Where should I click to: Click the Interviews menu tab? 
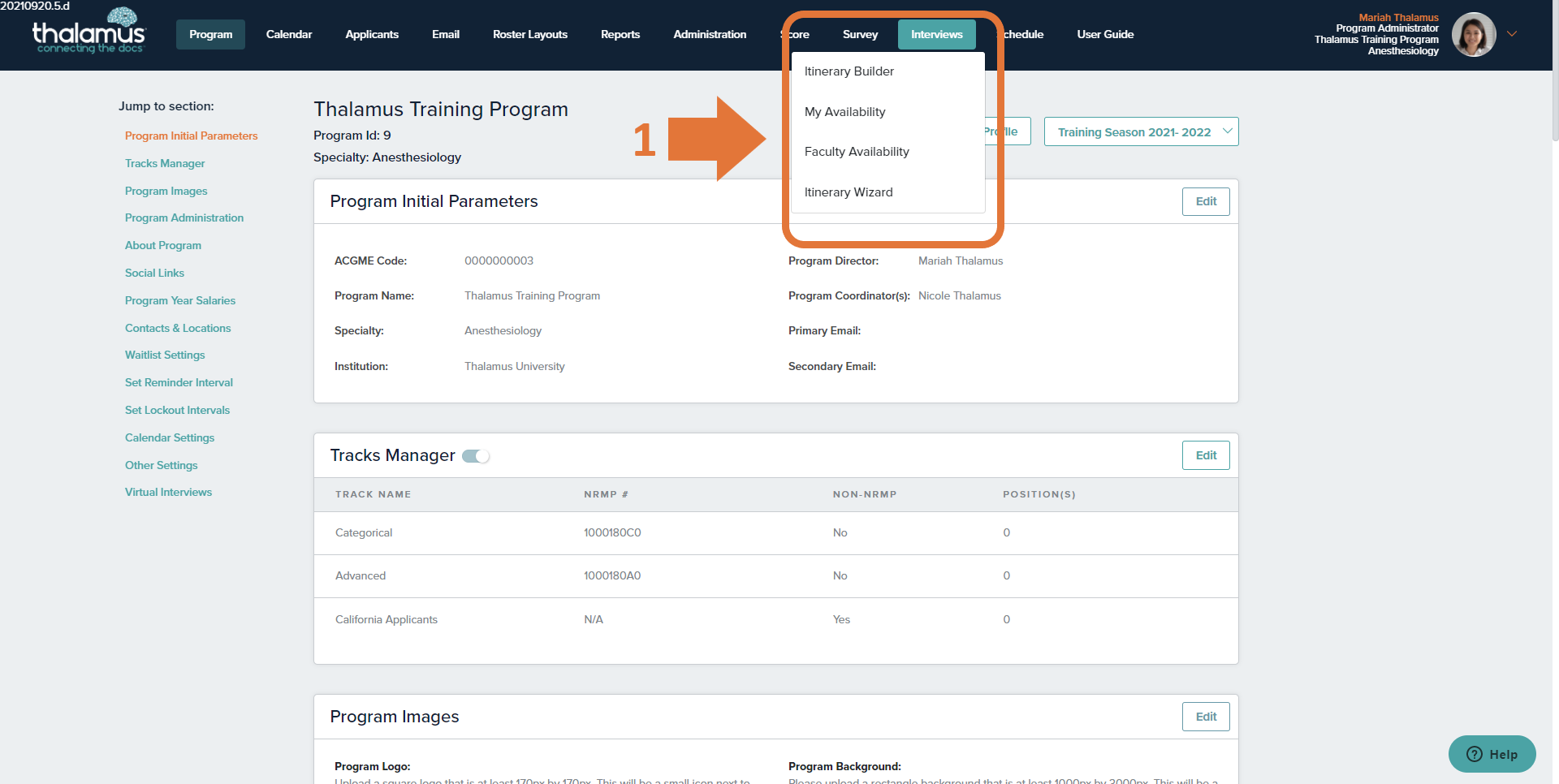pos(937,34)
